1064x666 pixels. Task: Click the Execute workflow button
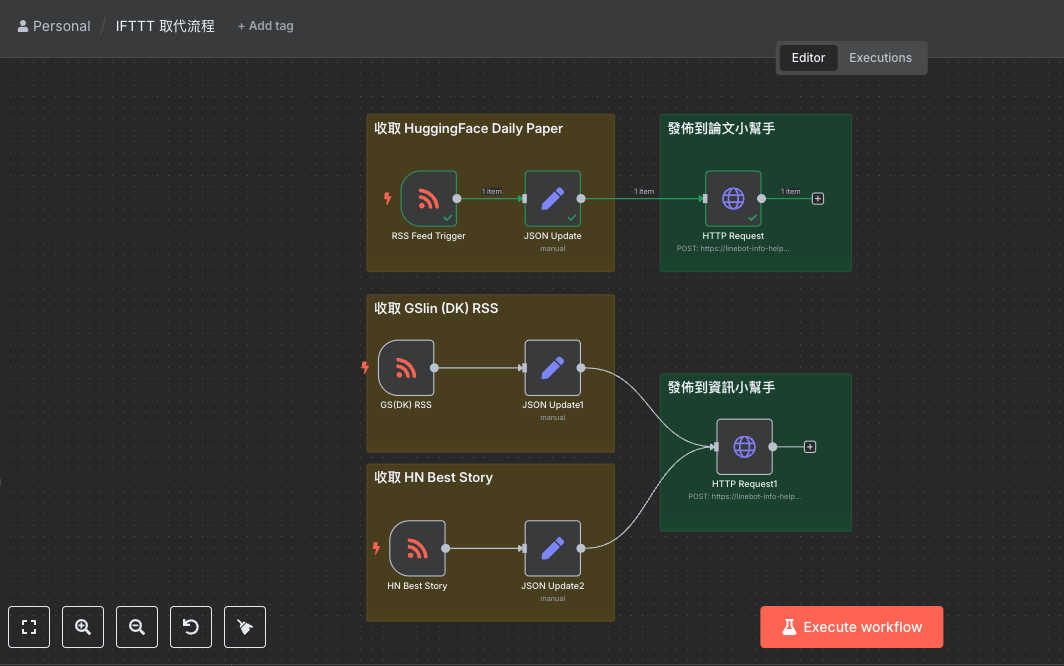[x=851, y=627]
